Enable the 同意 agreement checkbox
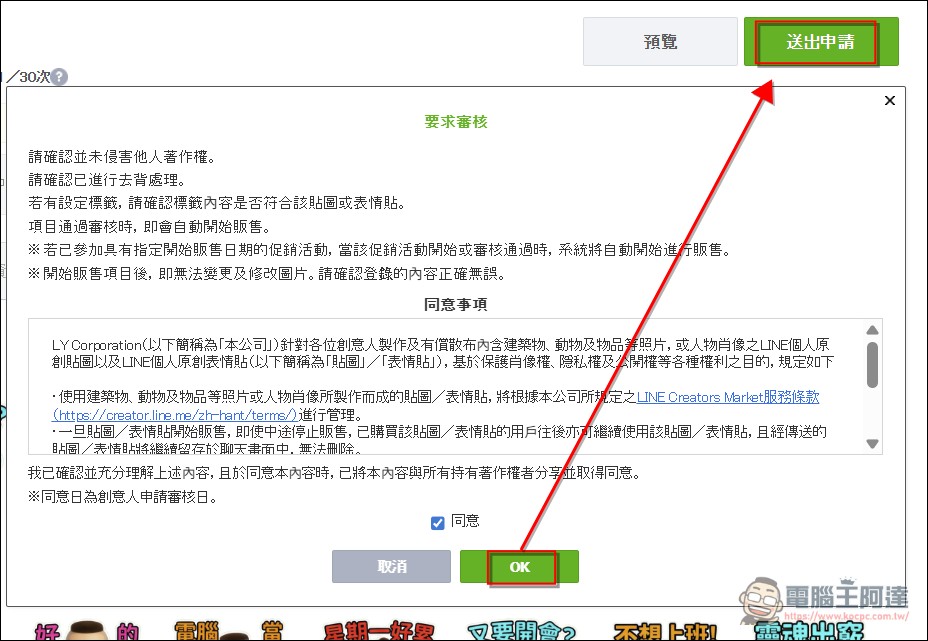The image size is (928, 641). [437, 522]
